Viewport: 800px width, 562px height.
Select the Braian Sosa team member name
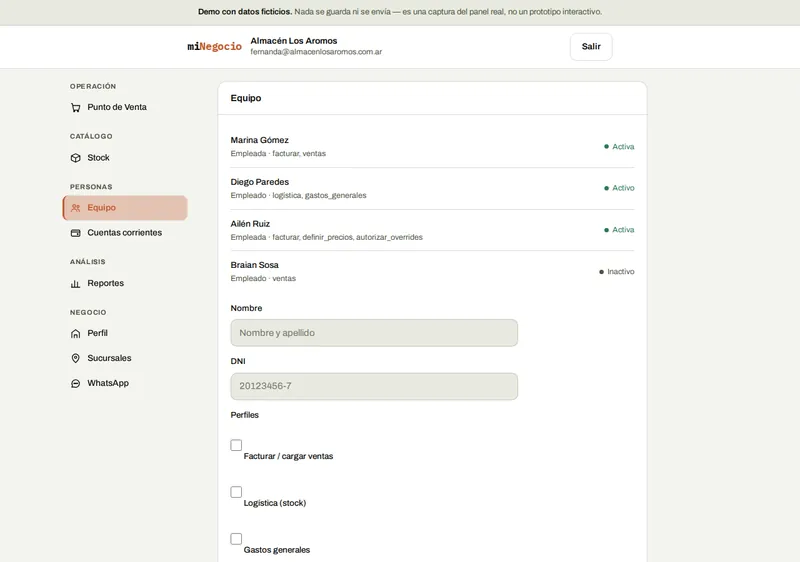pyautogui.click(x=255, y=265)
